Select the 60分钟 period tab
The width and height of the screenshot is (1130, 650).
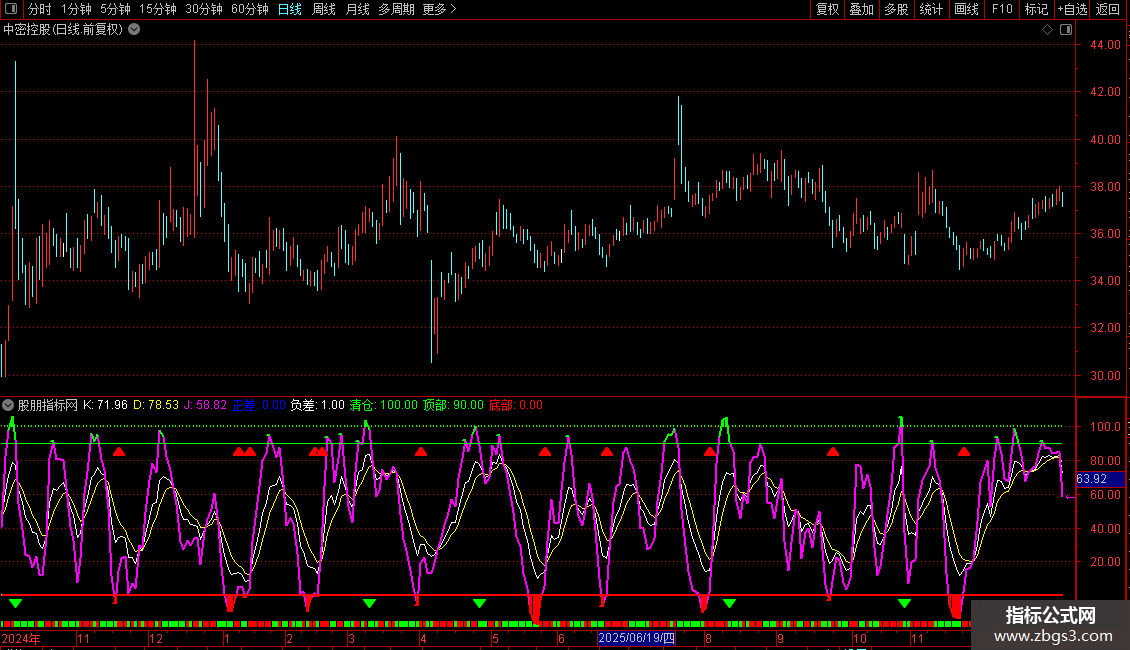click(249, 9)
